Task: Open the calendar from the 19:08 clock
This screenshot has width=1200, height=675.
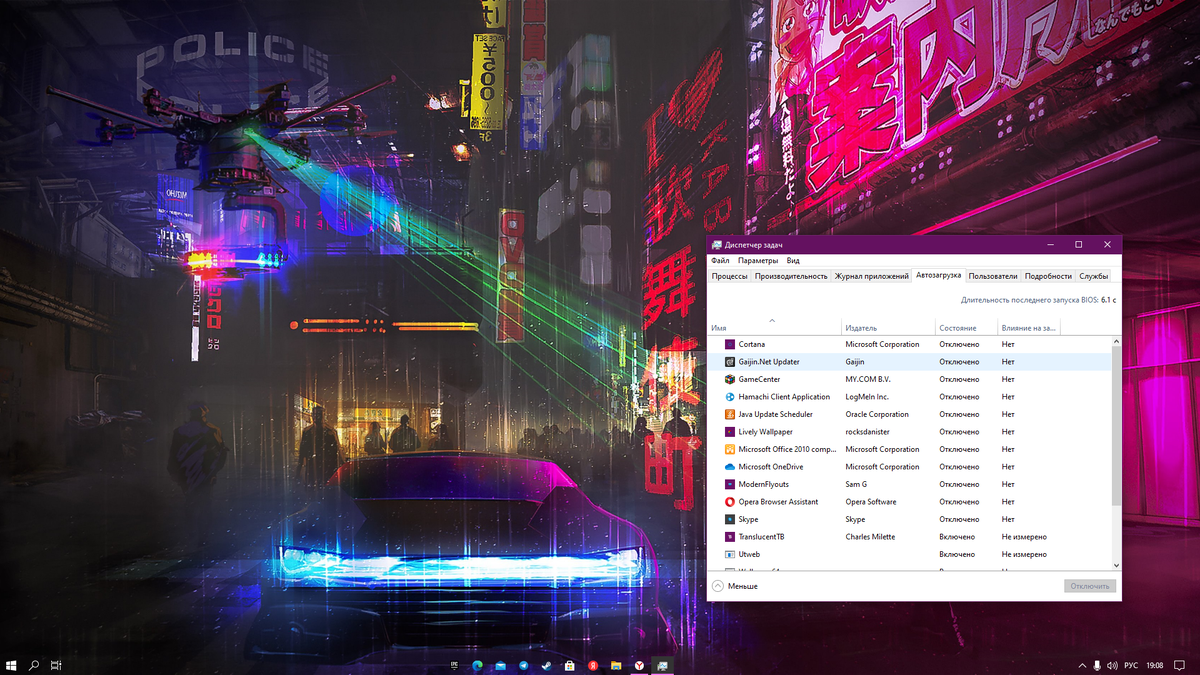Action: point(1156,665)
